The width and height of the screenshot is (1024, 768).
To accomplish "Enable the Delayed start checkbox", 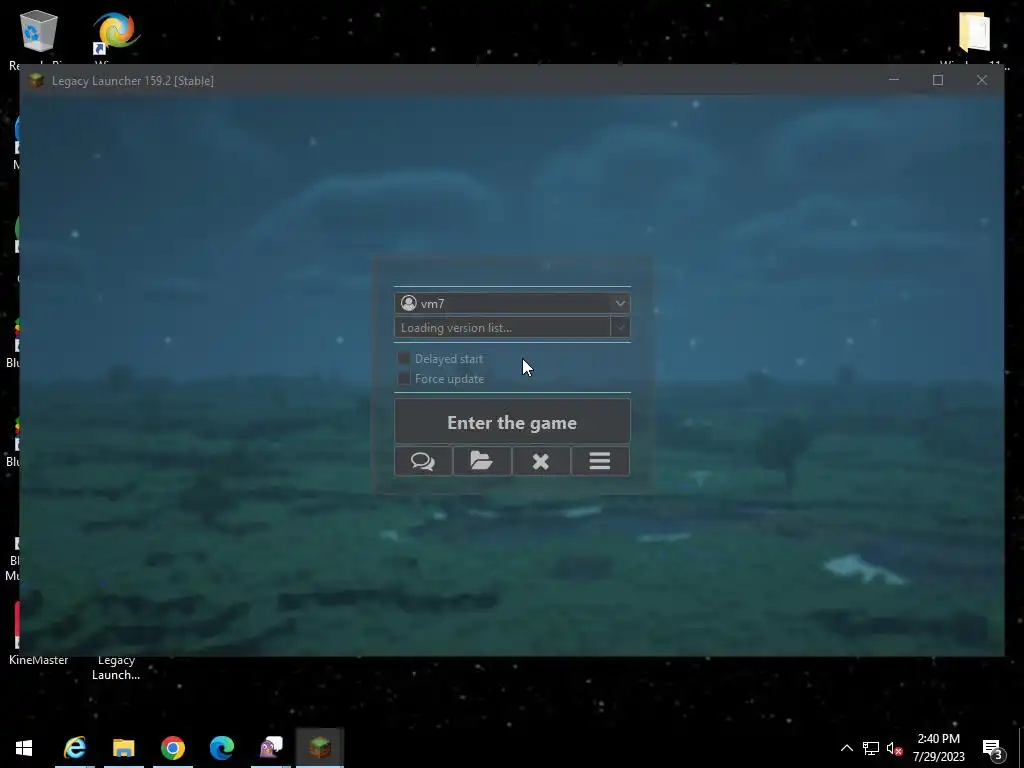I will (404, 358).
